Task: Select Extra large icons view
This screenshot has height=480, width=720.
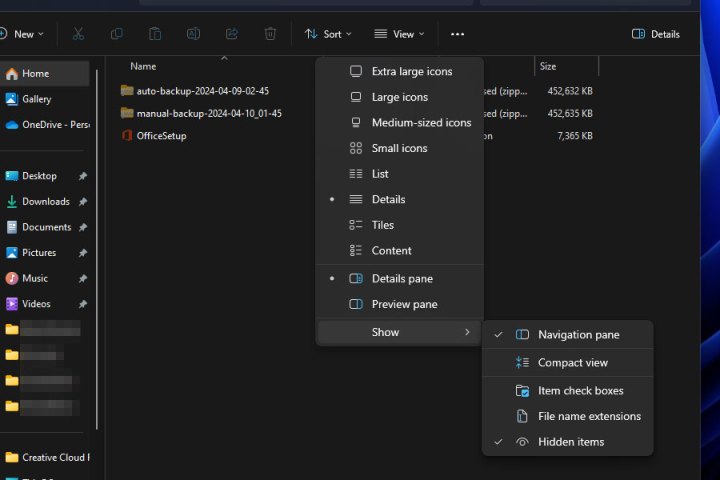Action: pos(411,72)
